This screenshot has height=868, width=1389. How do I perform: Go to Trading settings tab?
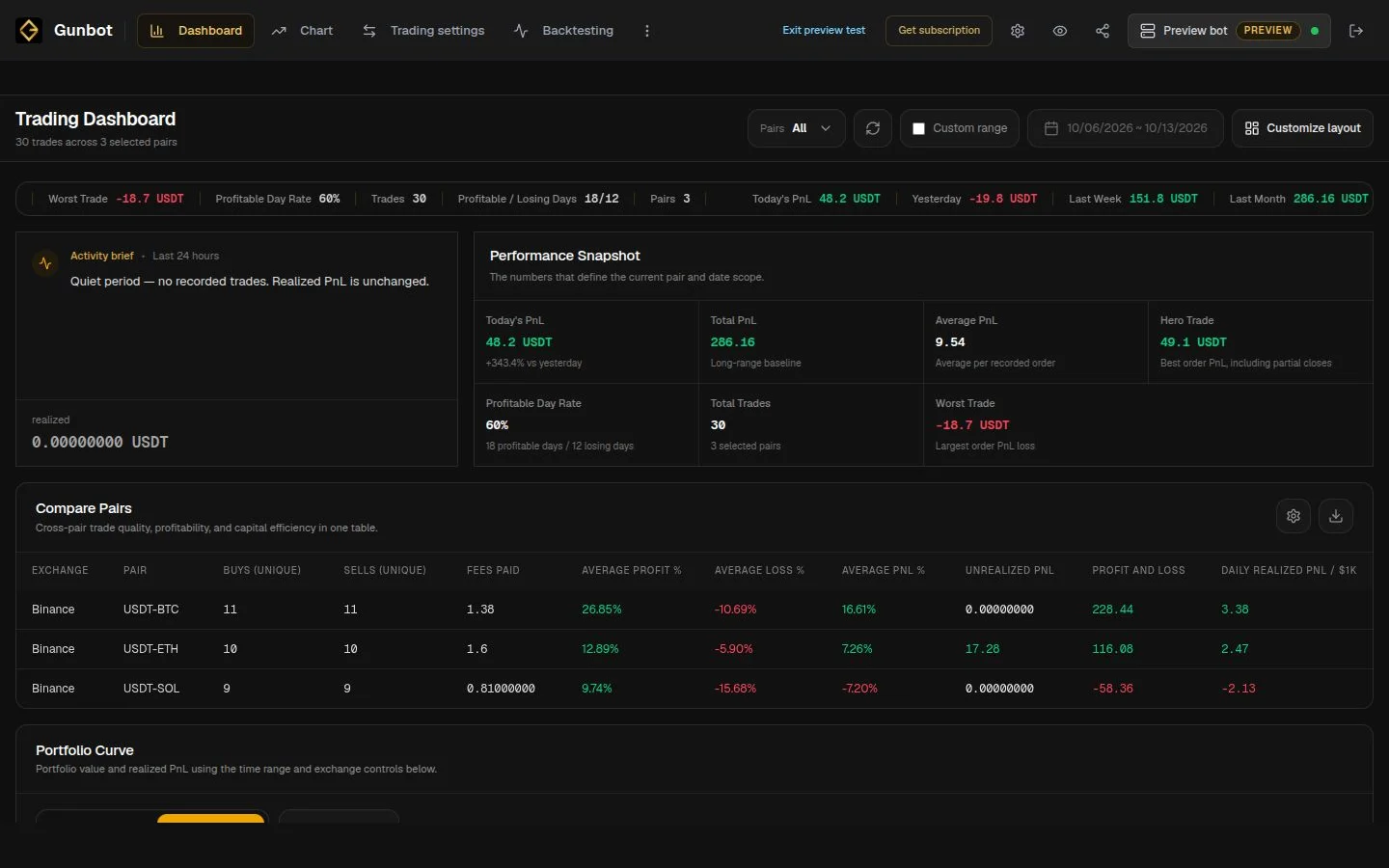tap(423, 31)
